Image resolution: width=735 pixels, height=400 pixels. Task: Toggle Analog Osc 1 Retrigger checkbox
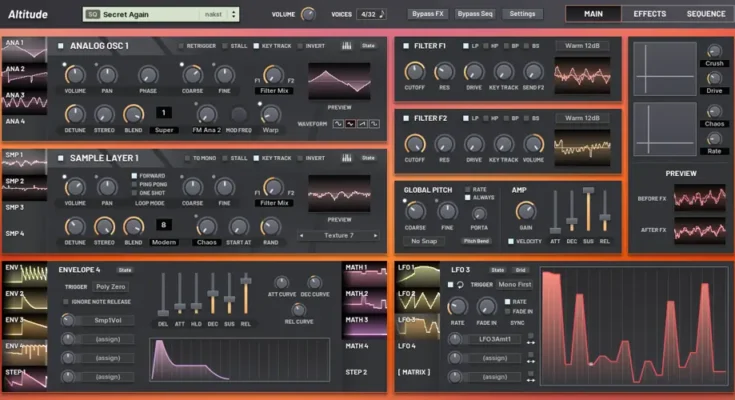(x=181, y=46)
